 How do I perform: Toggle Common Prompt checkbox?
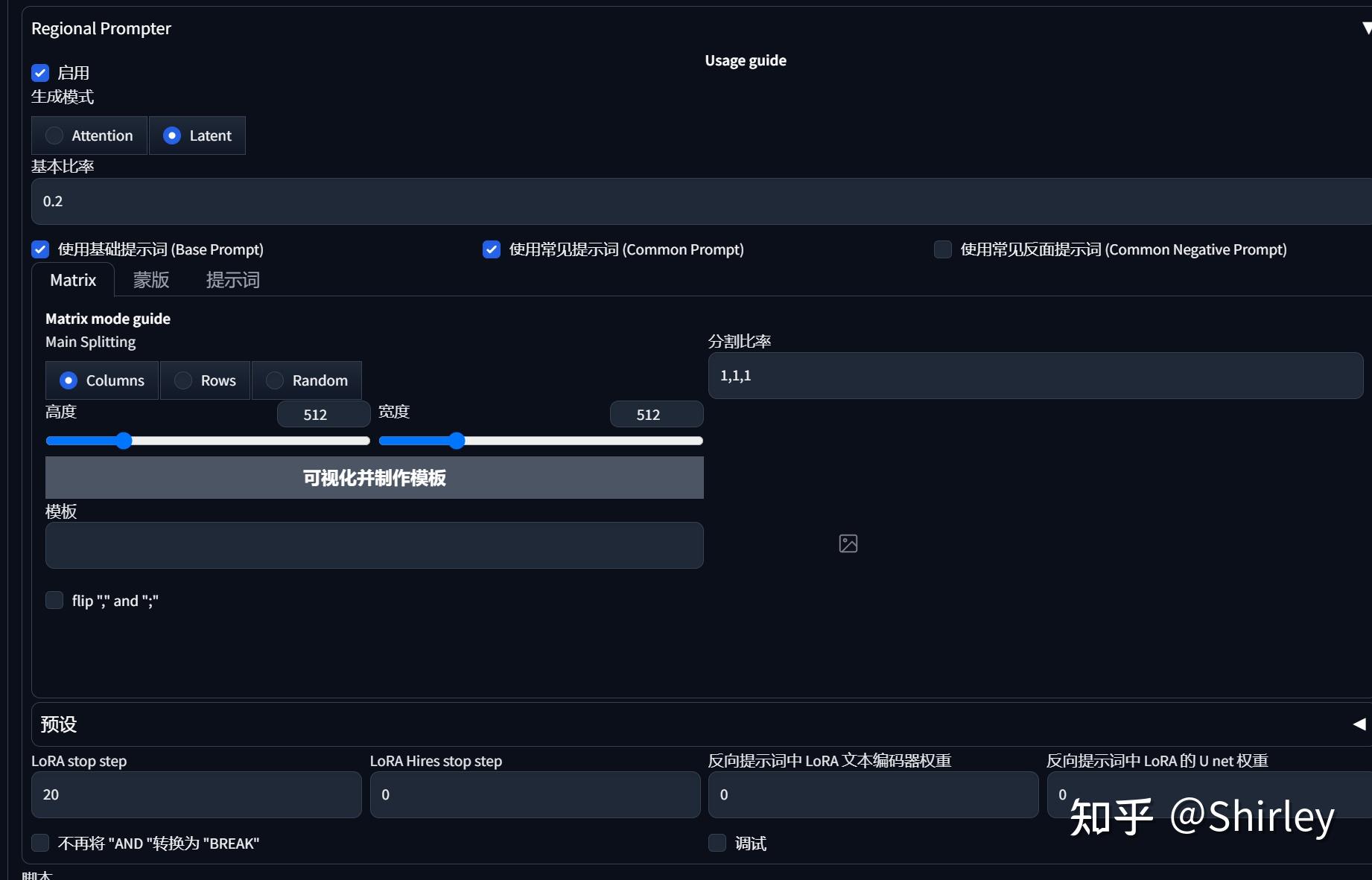click(492, 249)
